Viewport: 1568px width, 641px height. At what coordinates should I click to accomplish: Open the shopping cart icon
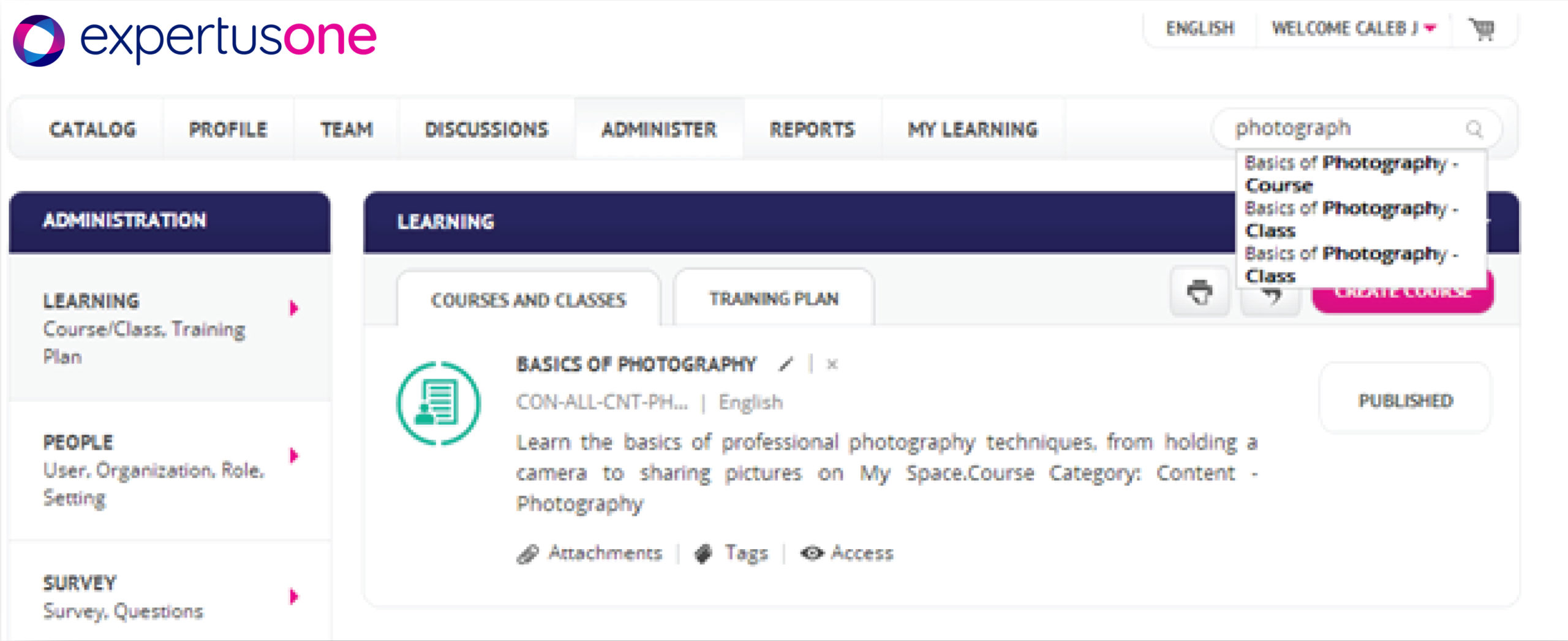[x=1482, y=29]
